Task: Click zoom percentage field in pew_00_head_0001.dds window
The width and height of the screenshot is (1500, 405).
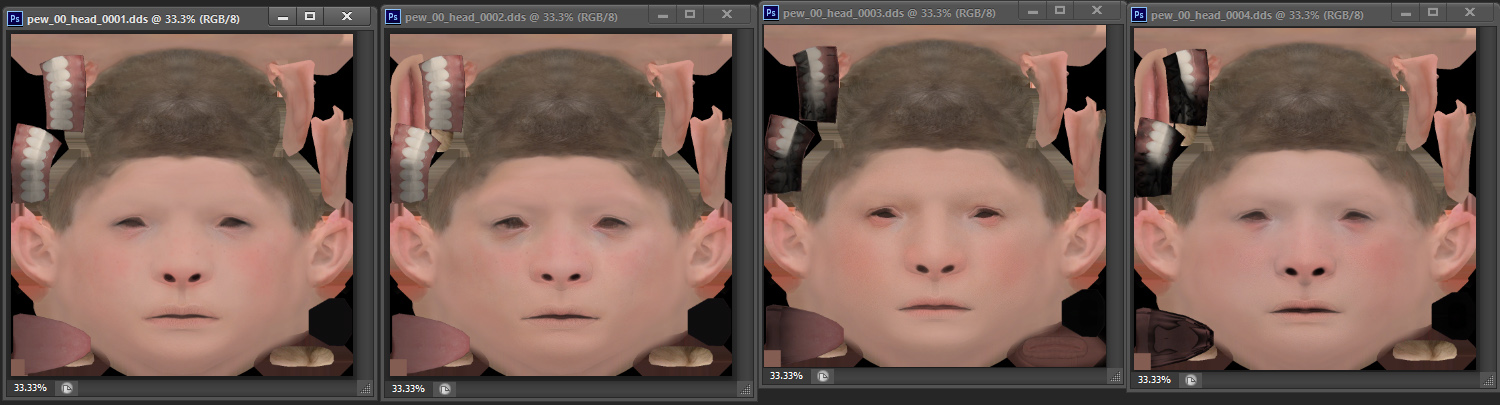Action: (x=30, y=388)
